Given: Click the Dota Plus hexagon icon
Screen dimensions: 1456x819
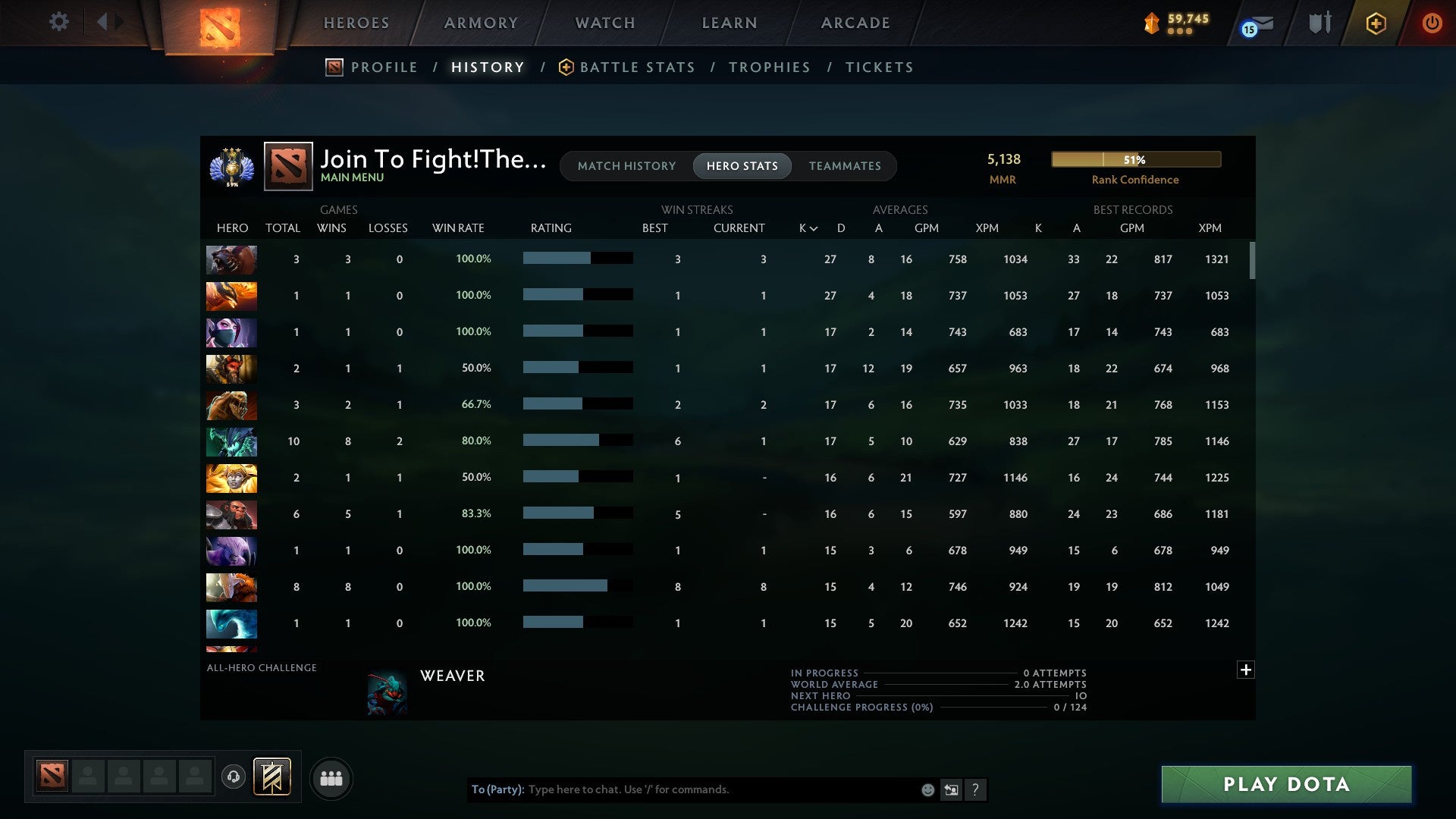Looking at the screenshot, I should [x=1376, y=24].
